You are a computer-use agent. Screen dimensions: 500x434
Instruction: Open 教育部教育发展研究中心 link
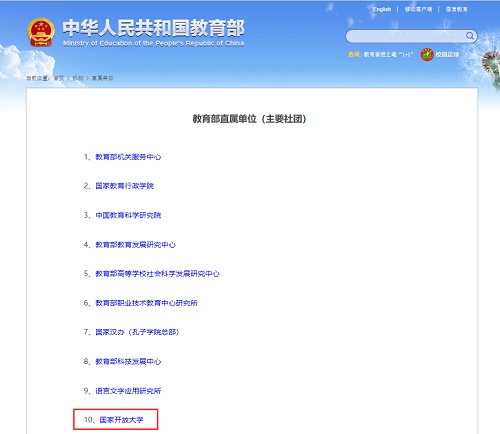tap(135, 244)
